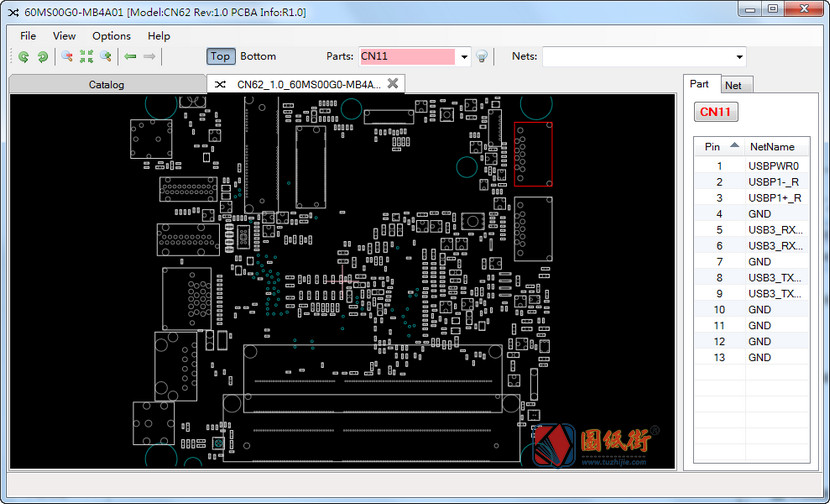Click the light bulb highlight icon
The image size is (830, 504).
click(x=481, y=56)
